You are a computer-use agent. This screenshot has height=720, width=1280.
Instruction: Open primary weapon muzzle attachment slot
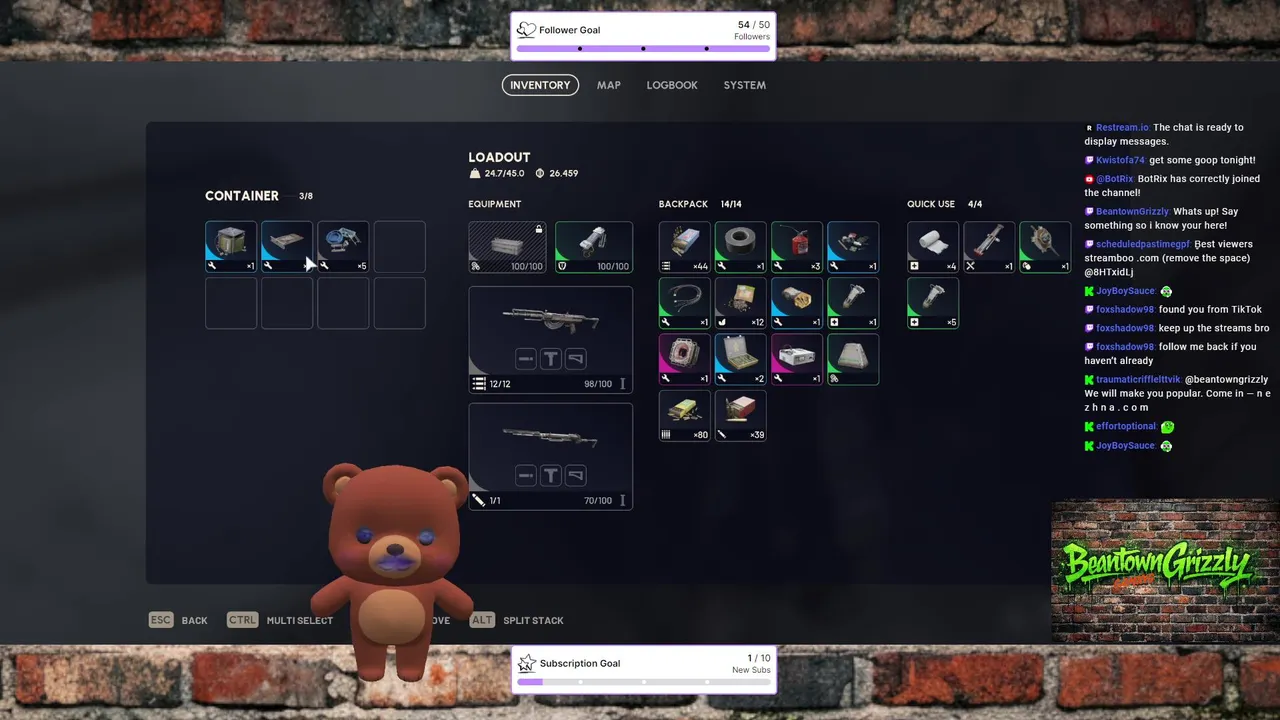pos(526,359)
